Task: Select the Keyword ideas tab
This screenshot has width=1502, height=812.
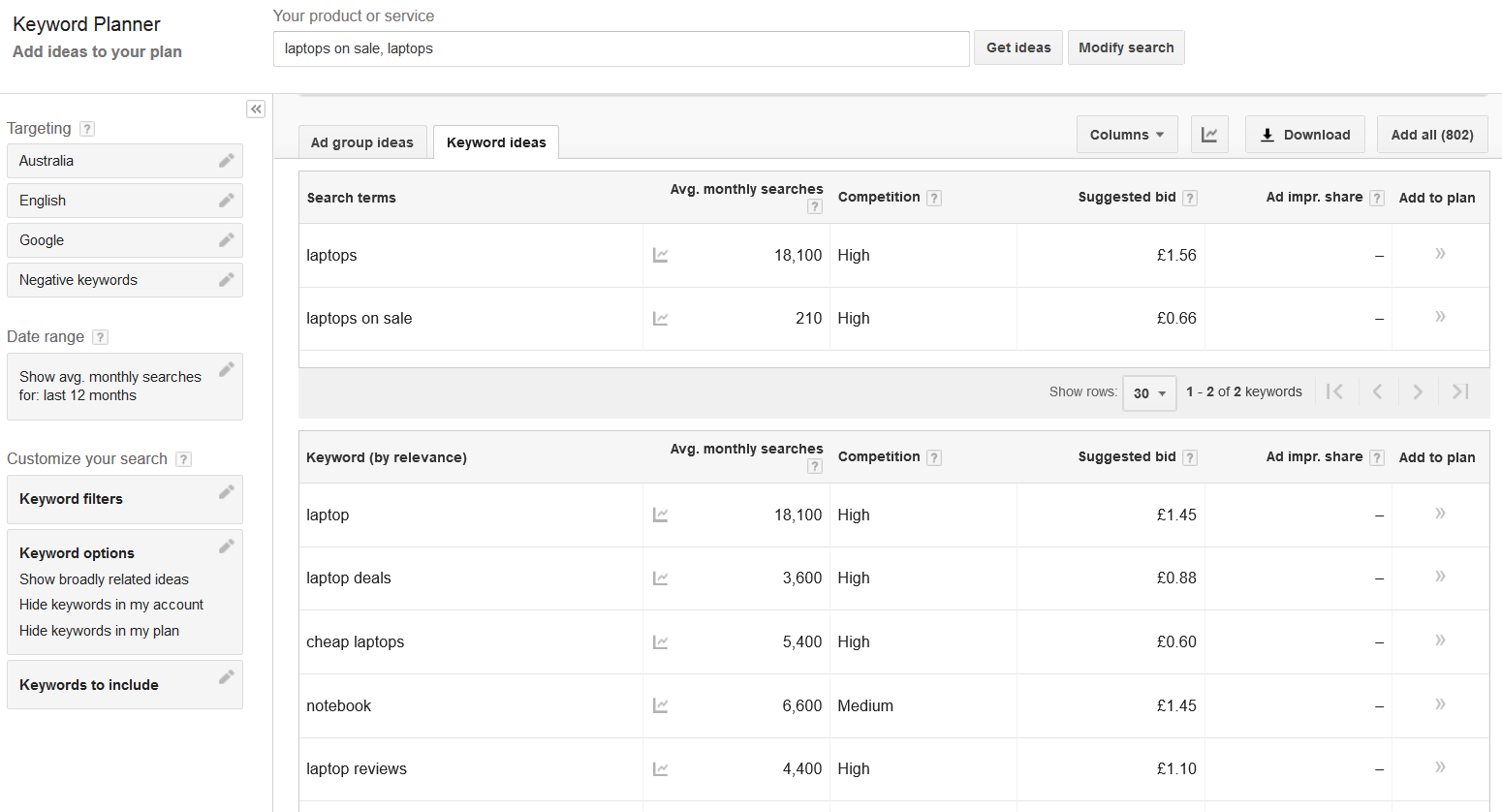Action: pyautogui.click(x=496, y=142)
